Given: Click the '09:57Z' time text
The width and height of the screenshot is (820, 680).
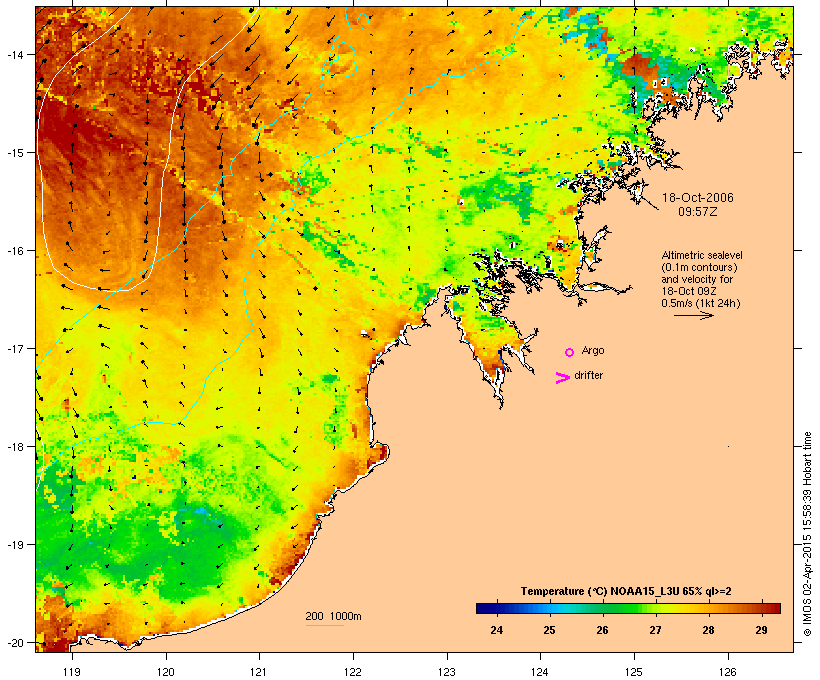Looking at the screenshot, I should pyautogui.click(x=698, y=212).
